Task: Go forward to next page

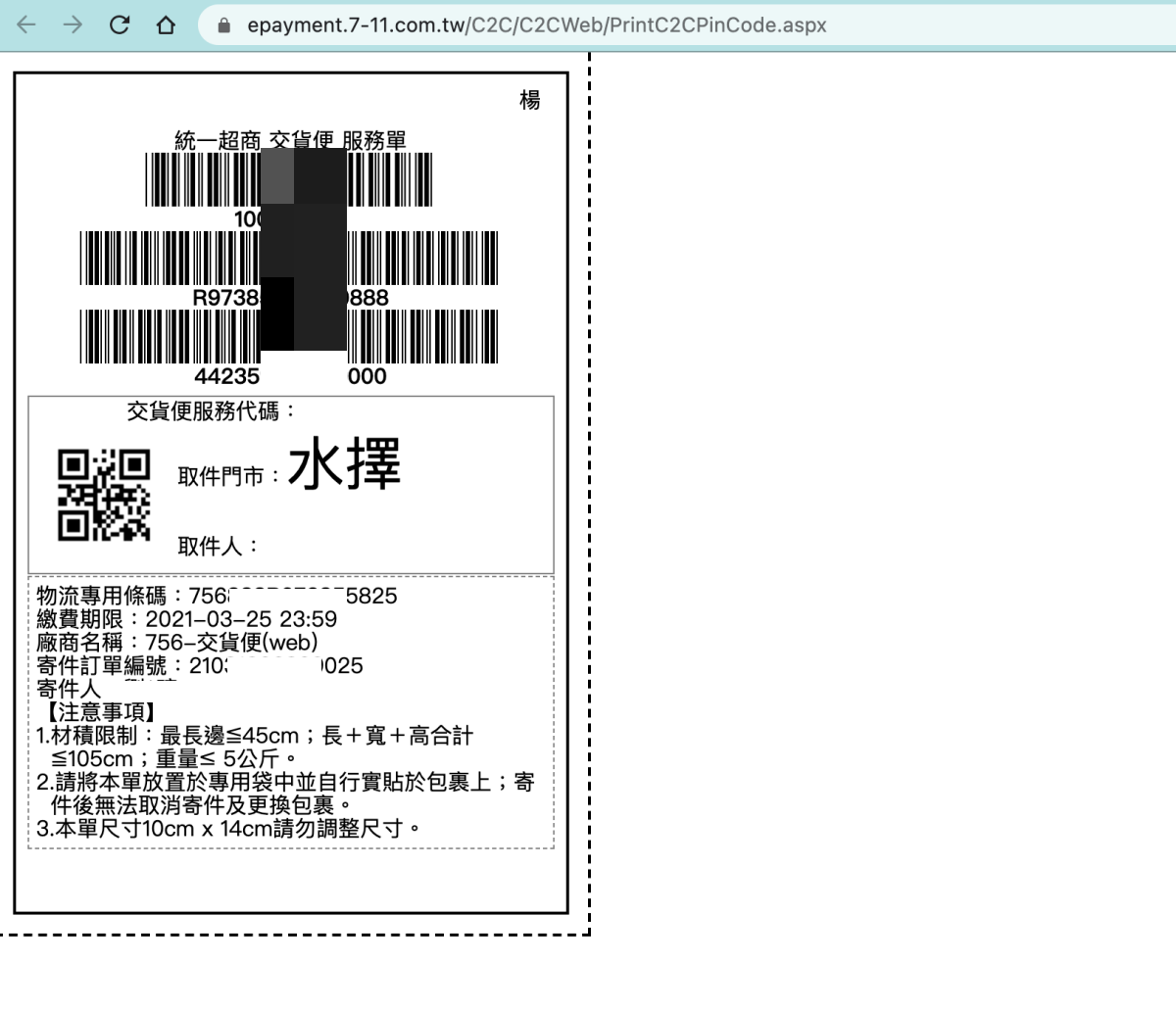Action: [73, 25]
